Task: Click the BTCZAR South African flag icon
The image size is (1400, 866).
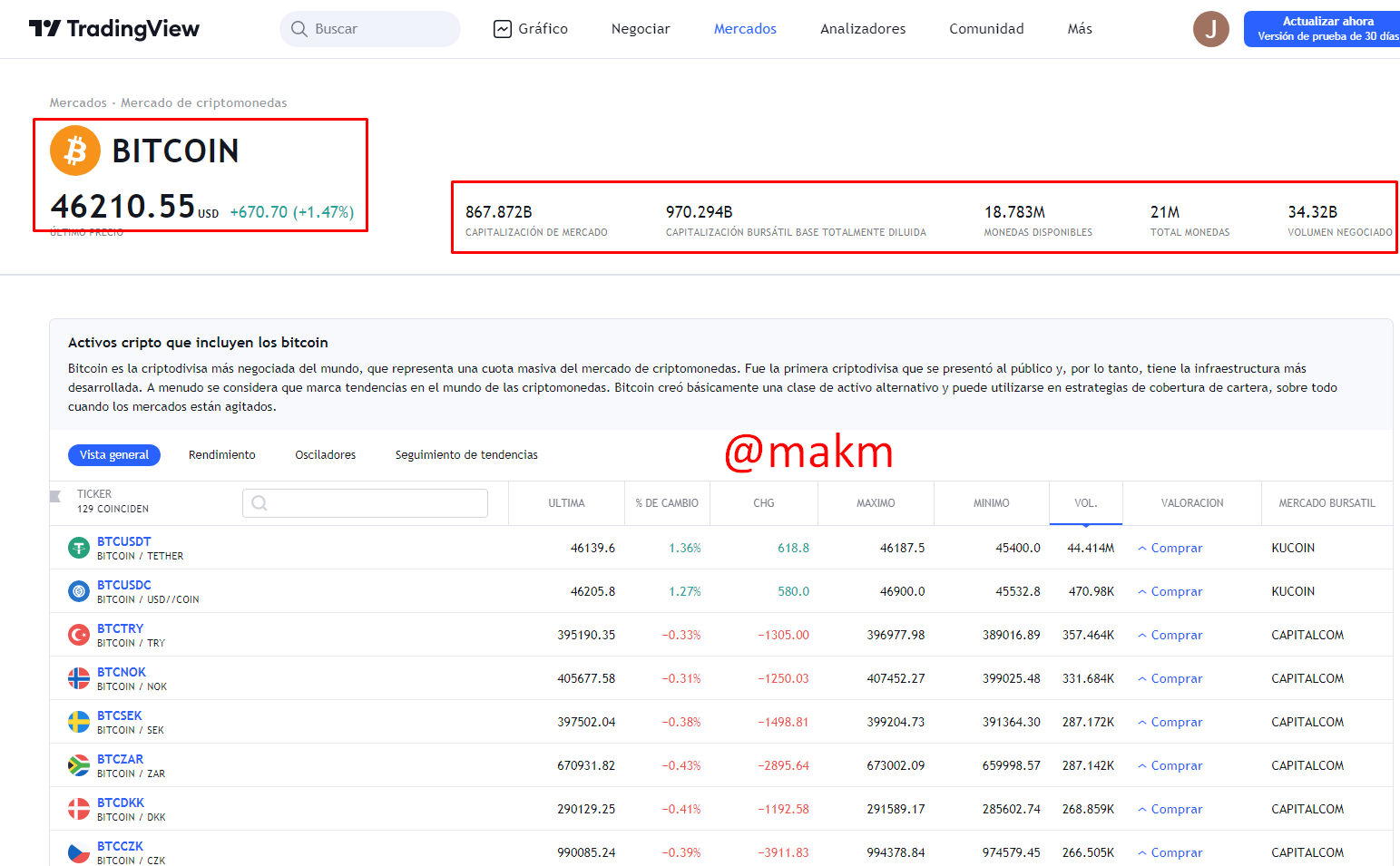Action: (79, 765)
